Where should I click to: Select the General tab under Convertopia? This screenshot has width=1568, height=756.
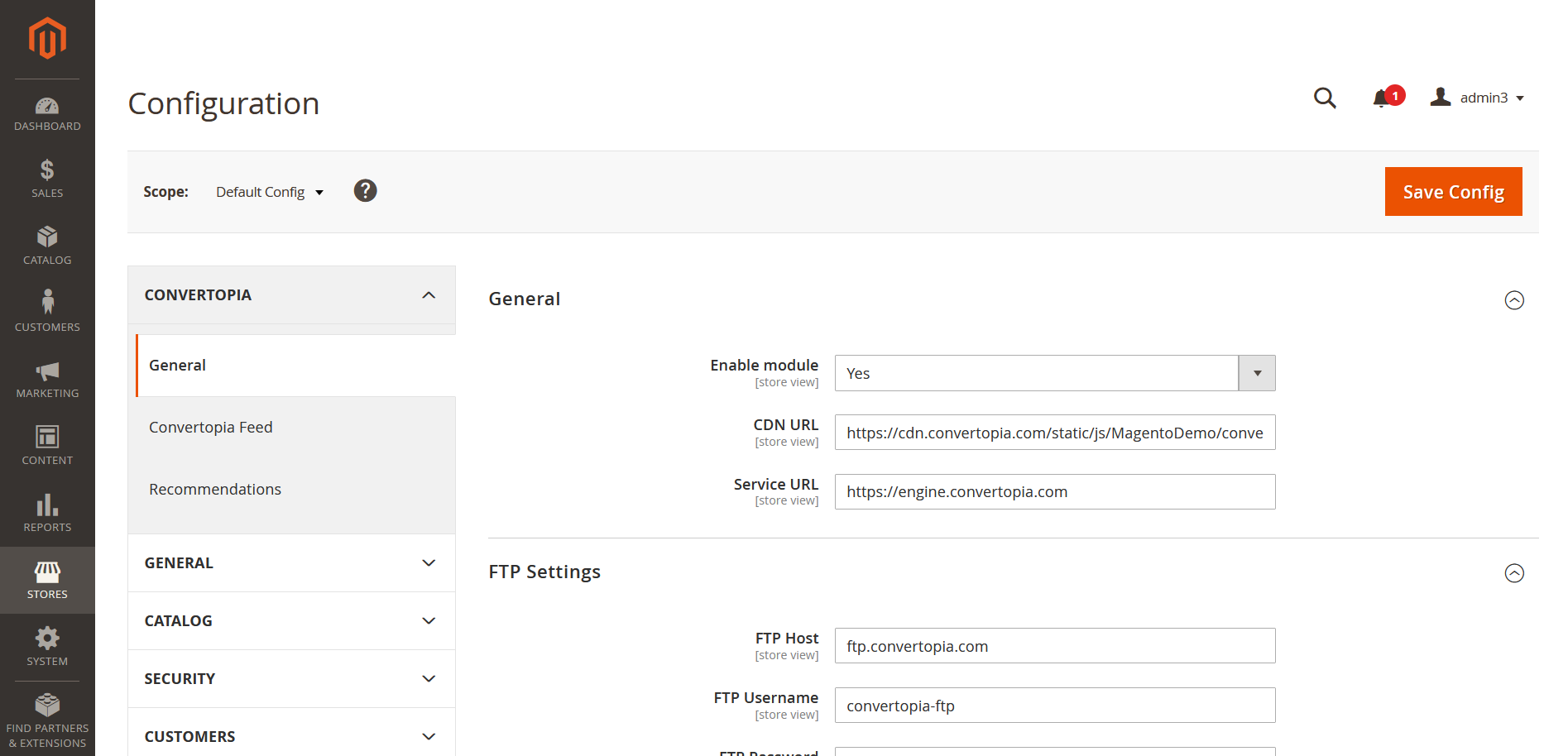(295, 366)
